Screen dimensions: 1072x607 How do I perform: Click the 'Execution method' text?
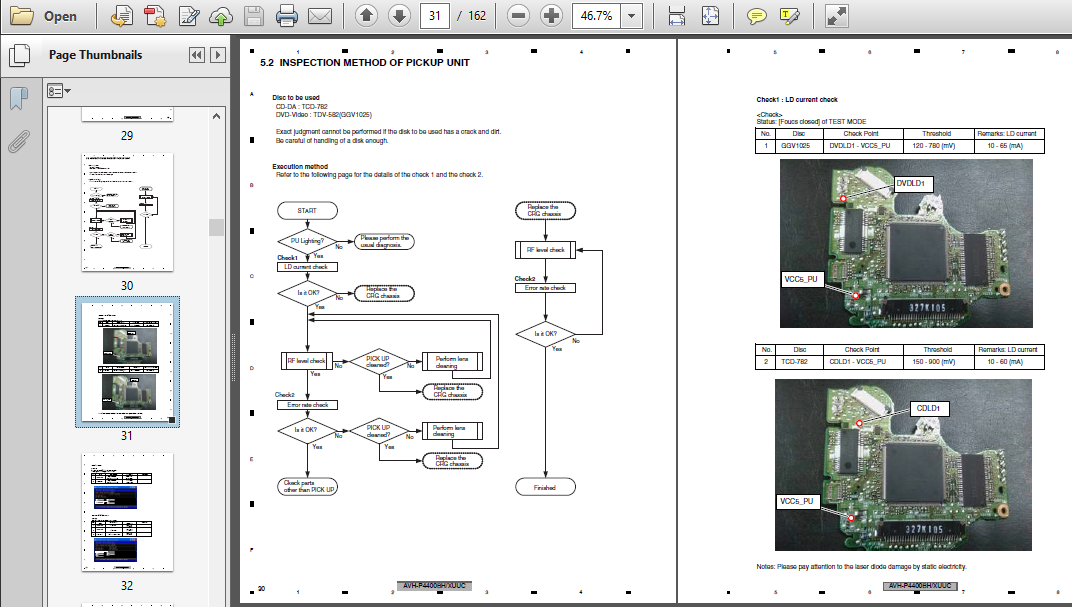[x=300, y=166]
